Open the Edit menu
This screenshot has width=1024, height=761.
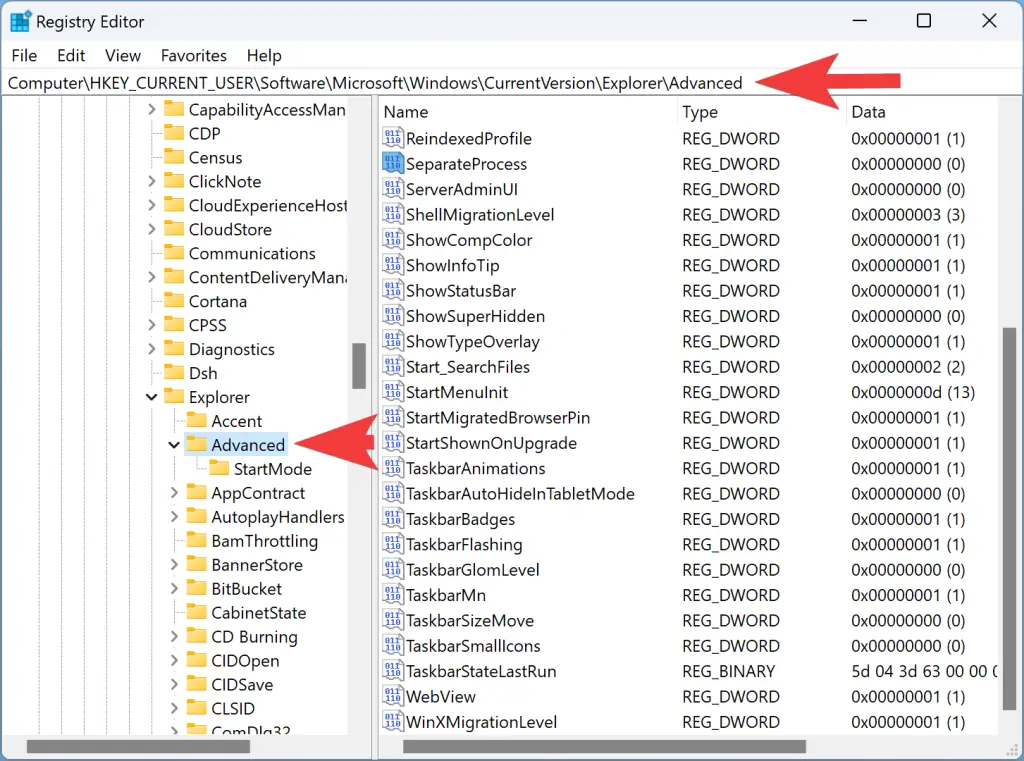coord(71,56)
